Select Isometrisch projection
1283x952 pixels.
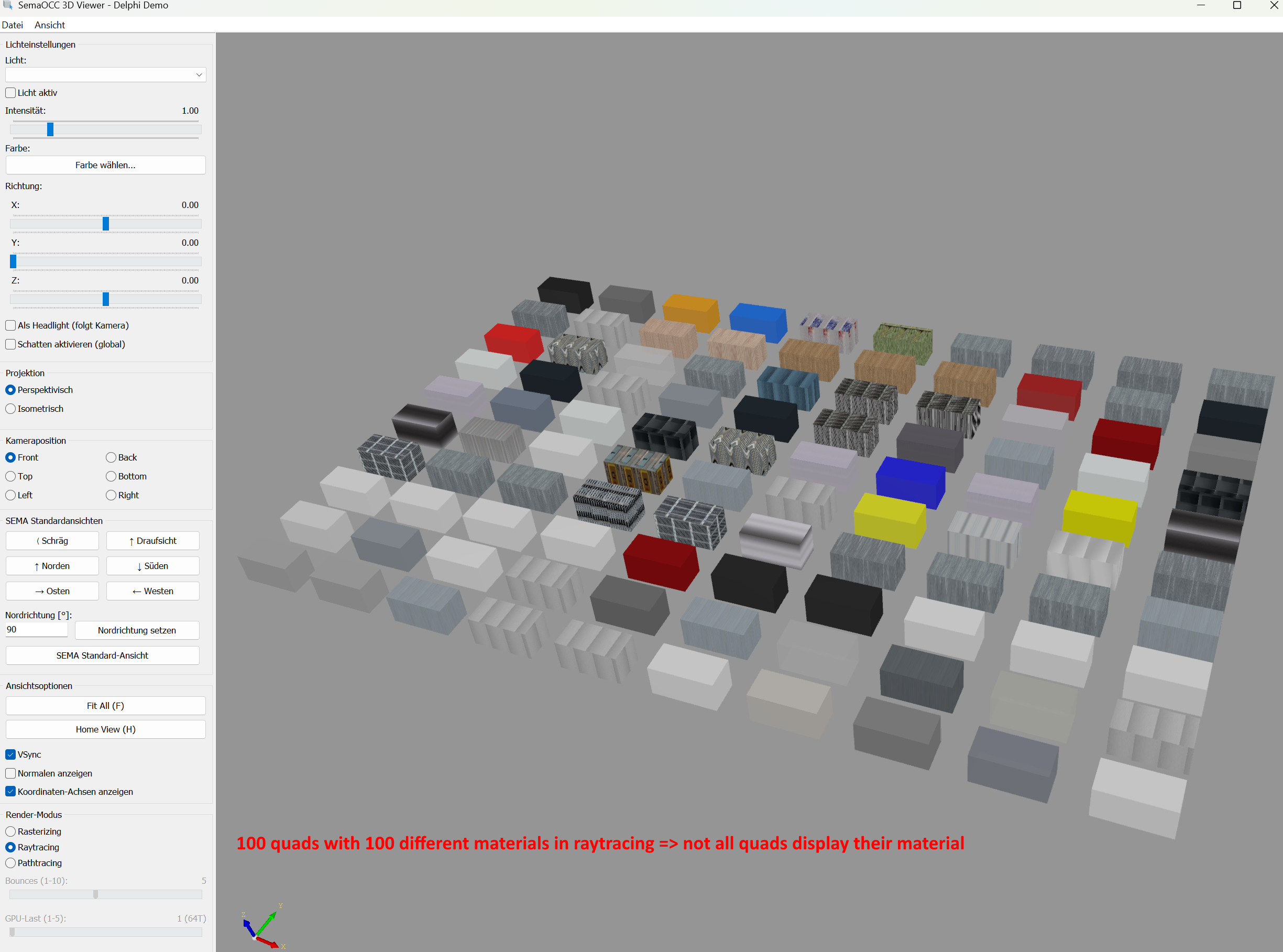pyautogui.click(x=10, y=409)
